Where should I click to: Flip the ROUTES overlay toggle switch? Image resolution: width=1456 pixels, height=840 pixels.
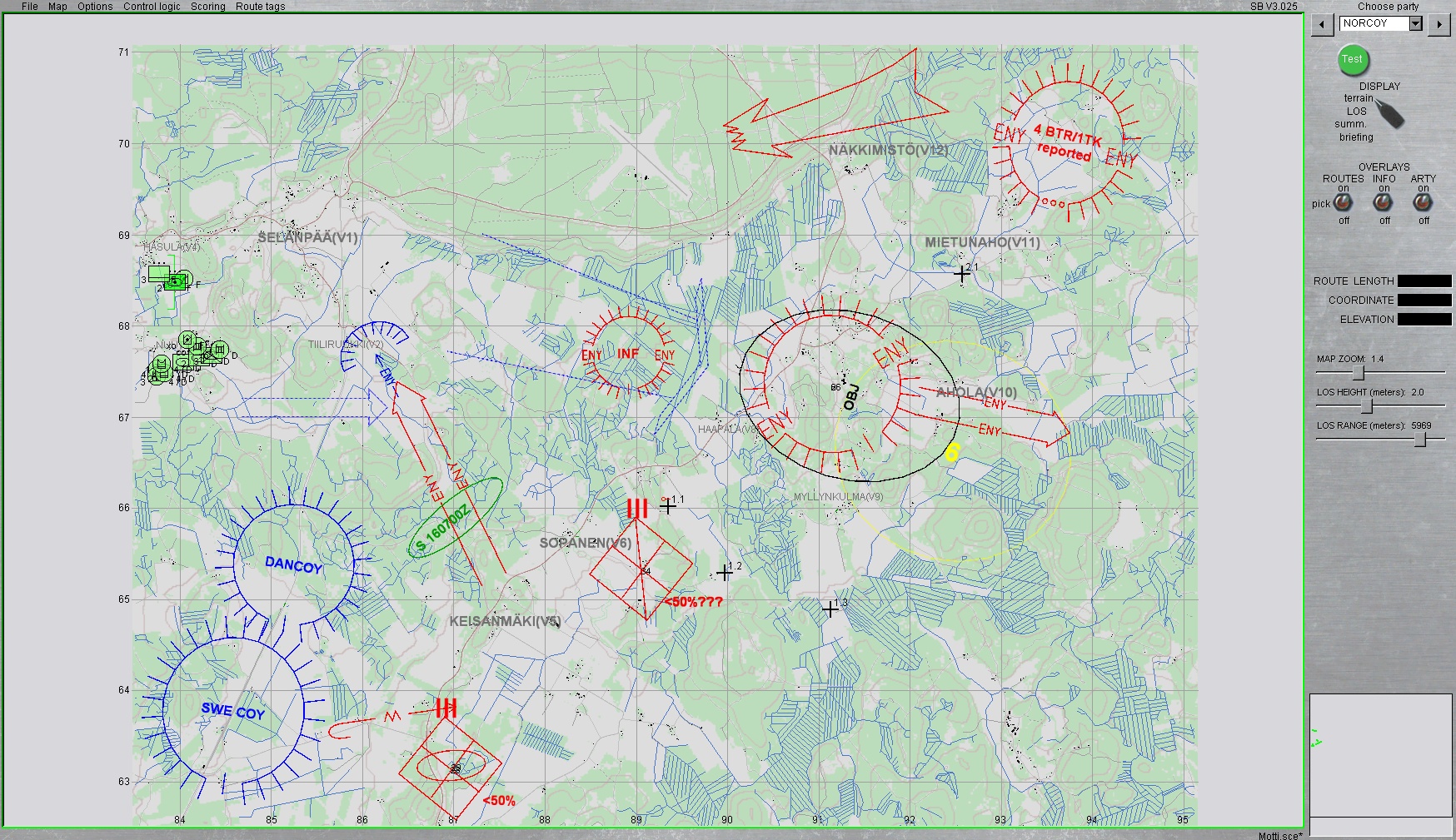coord(1343,202)
